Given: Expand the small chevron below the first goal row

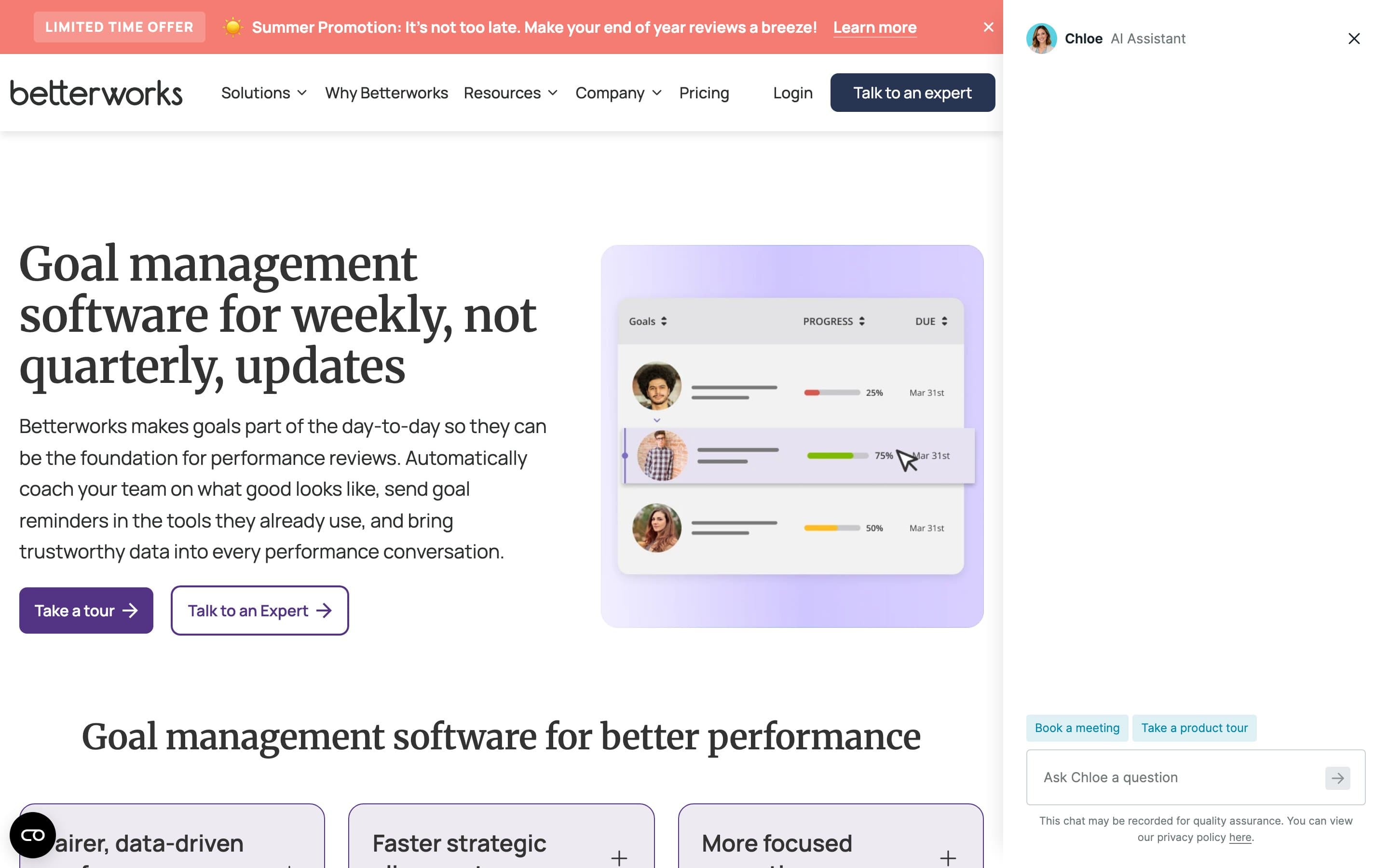Looking at the screenshot, I should (x=656, y=420).
